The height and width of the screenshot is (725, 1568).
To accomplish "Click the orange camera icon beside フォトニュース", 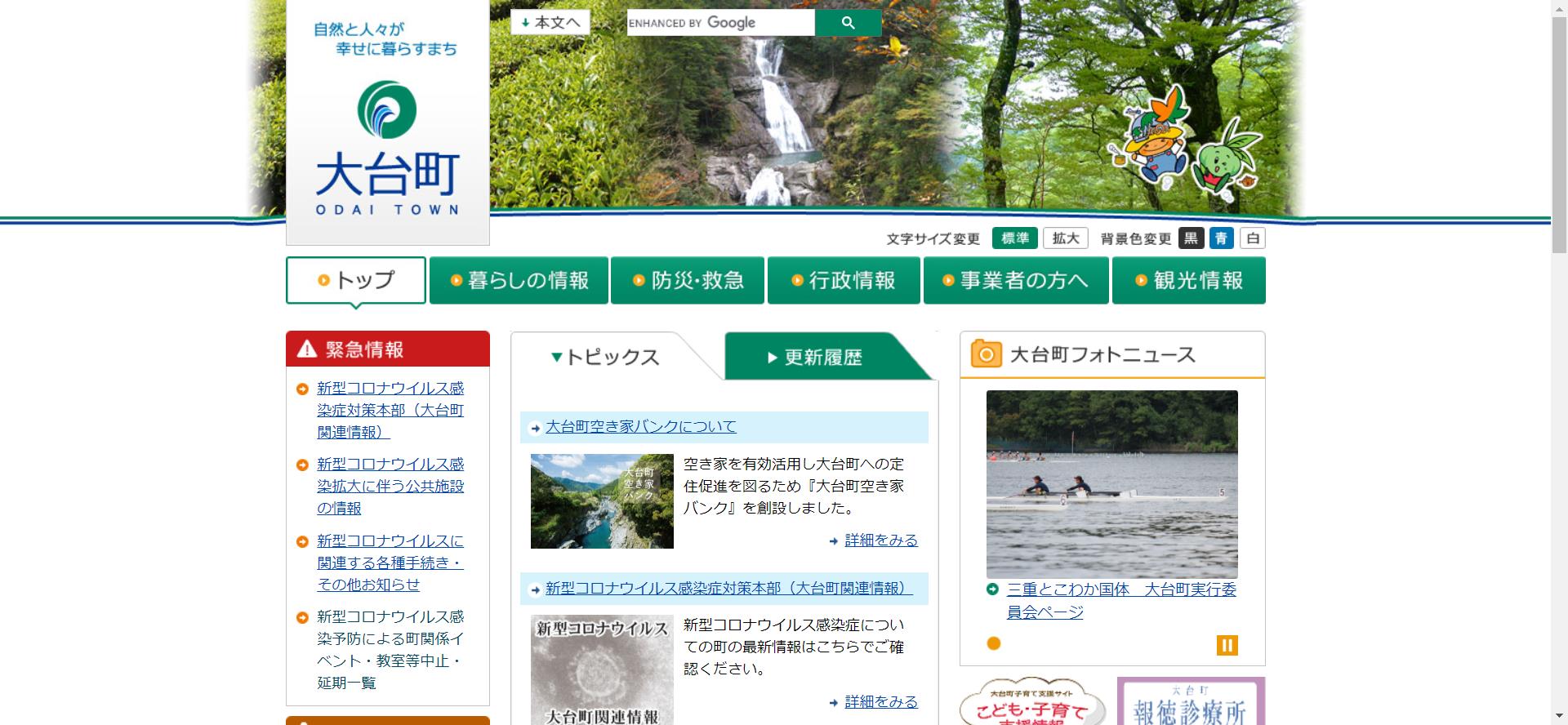I will click(x=986, y=354).
